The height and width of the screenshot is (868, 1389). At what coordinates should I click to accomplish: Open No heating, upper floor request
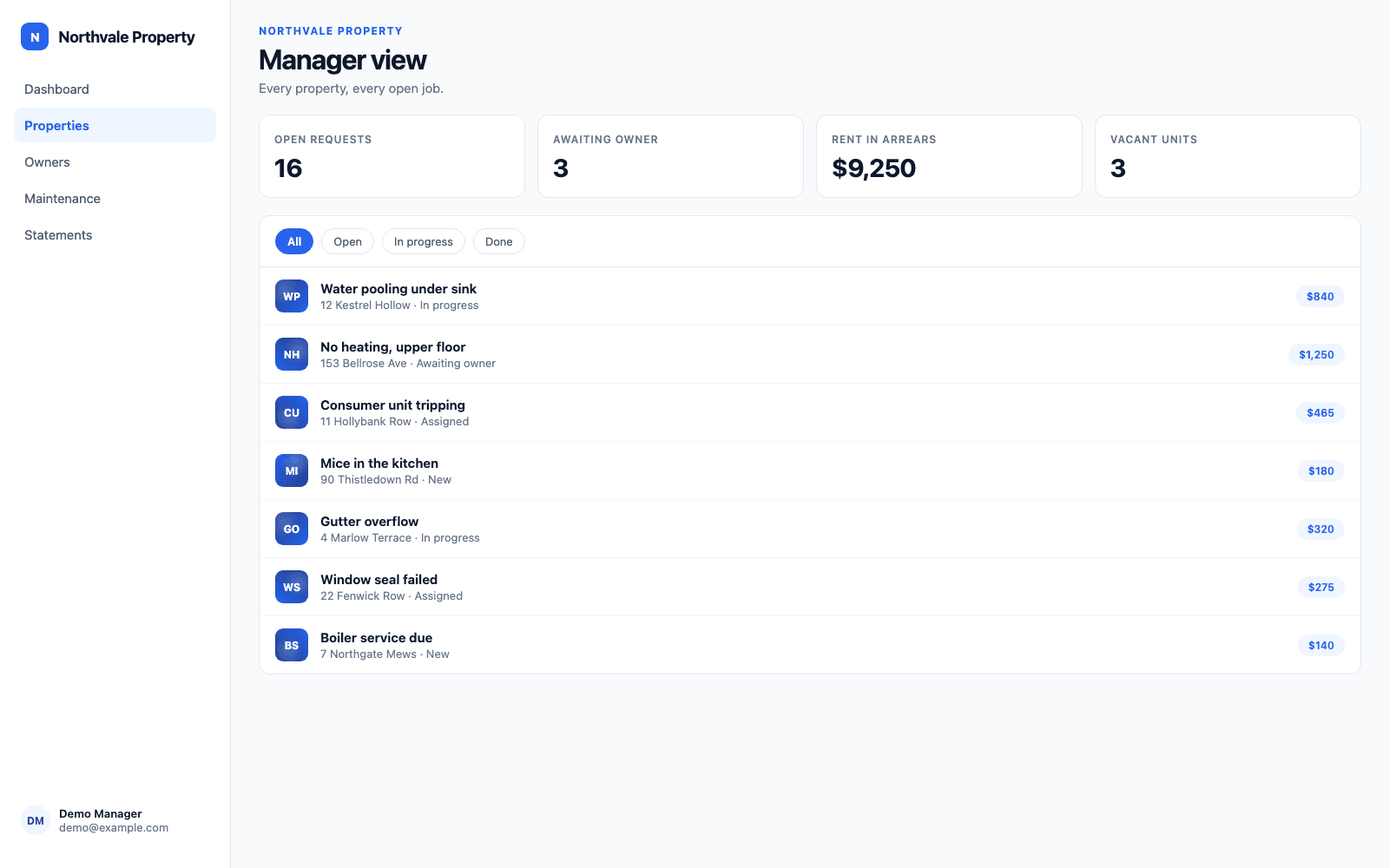pos(810,354)
